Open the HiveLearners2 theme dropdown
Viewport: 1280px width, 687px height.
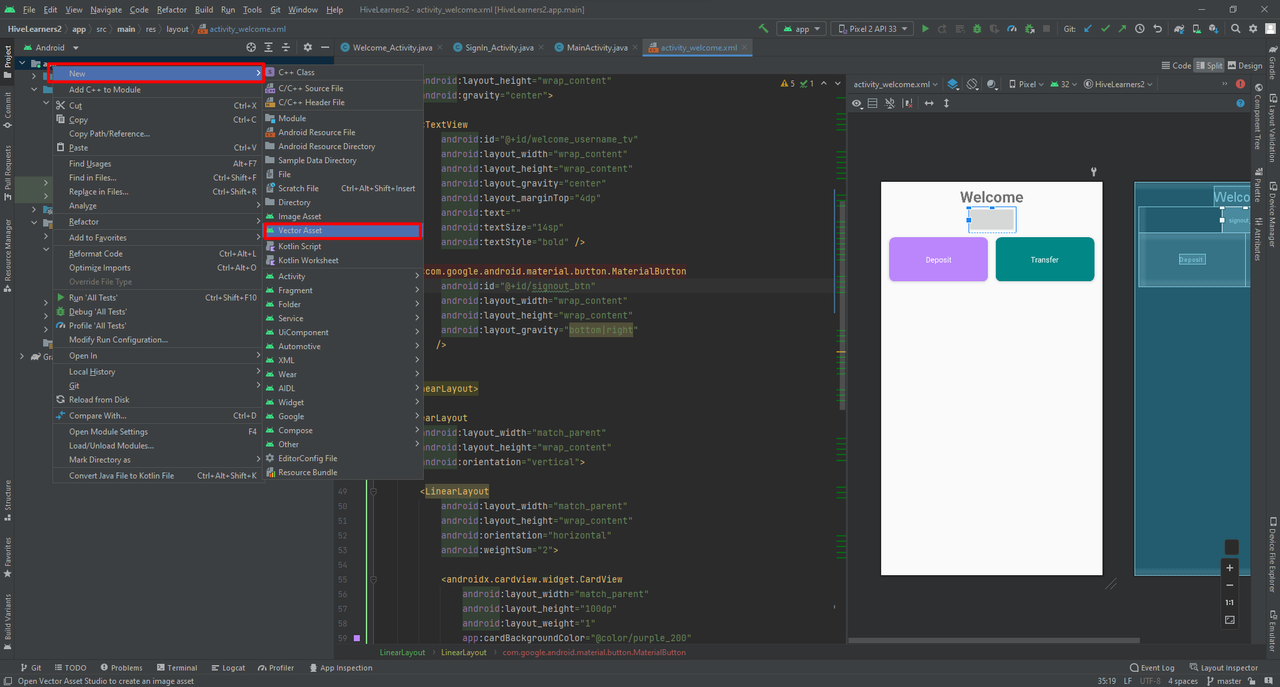1118,84
